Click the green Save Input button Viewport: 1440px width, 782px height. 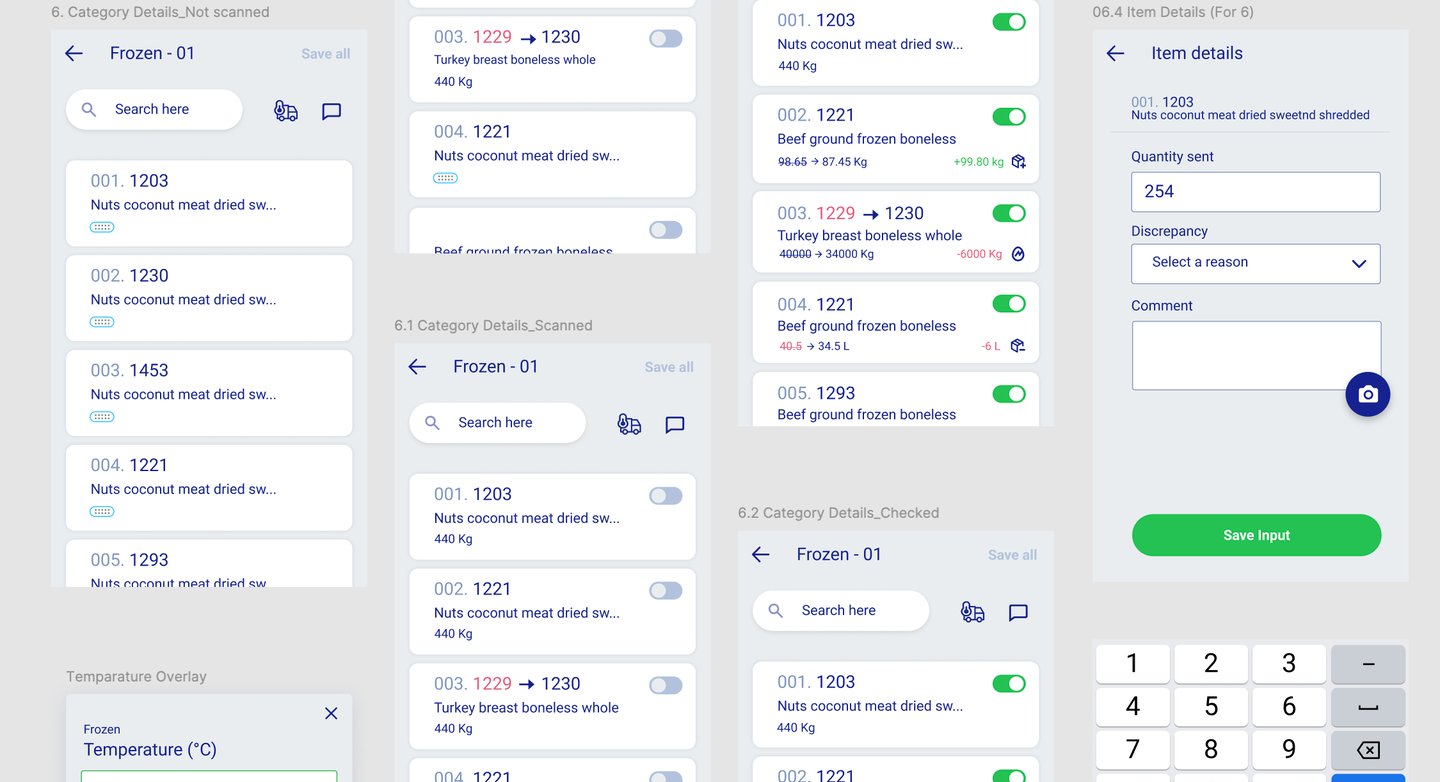[x=1256, y=535]
